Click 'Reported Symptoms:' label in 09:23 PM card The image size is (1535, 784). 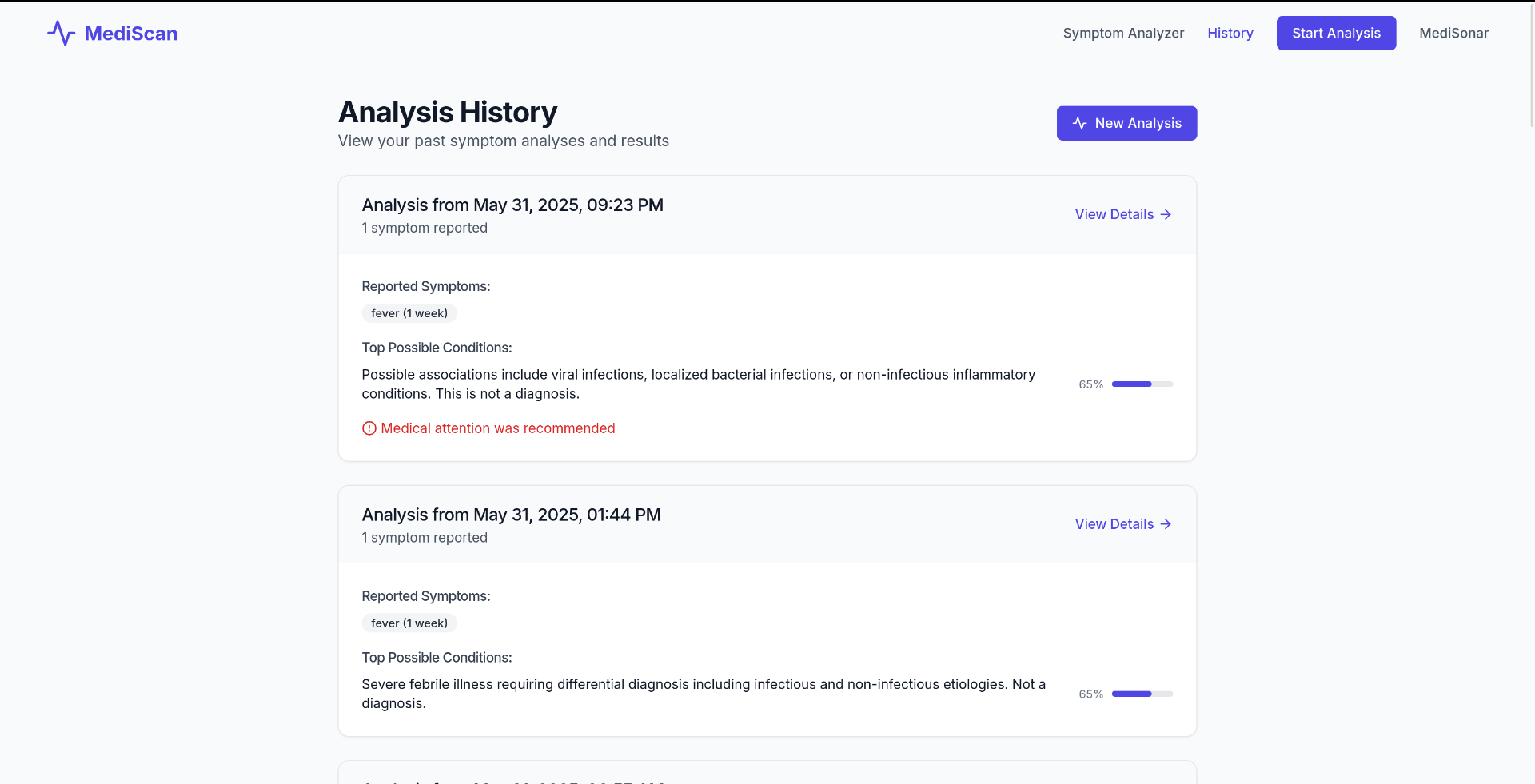[426, 286]
